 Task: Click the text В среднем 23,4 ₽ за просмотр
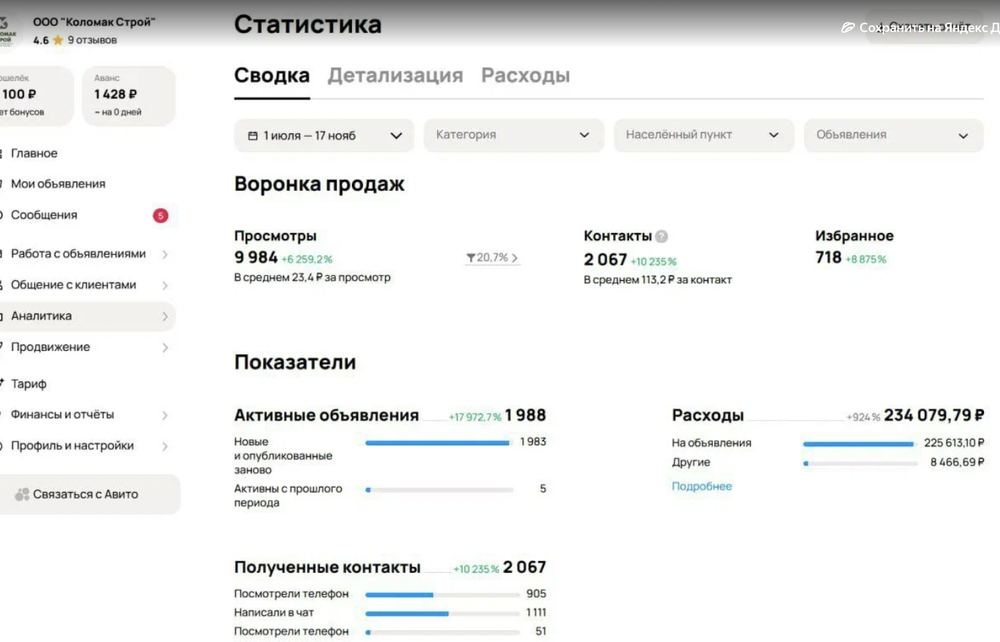pos(312,277)
